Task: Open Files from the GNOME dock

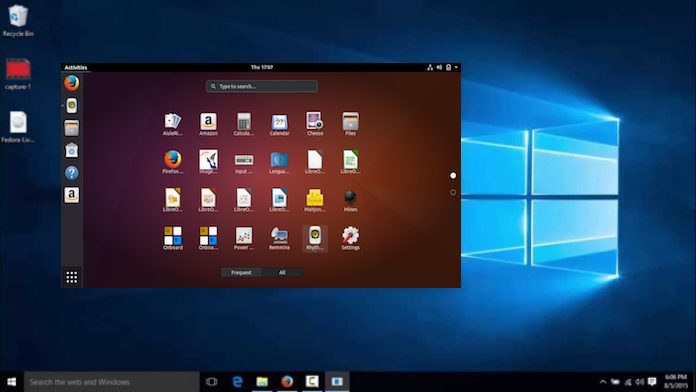Action: (x=71, y=128)
